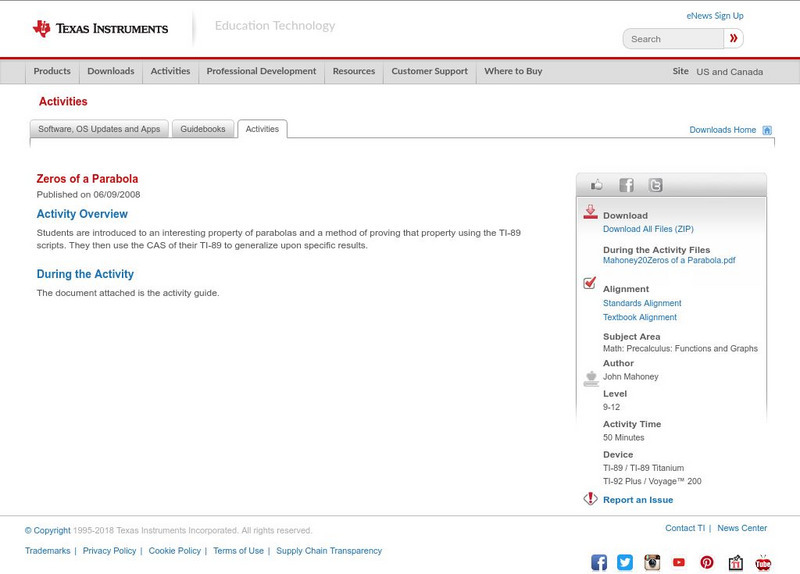Open the Products menu
This screenshot has width=800, height=574.
pos(52,71)
